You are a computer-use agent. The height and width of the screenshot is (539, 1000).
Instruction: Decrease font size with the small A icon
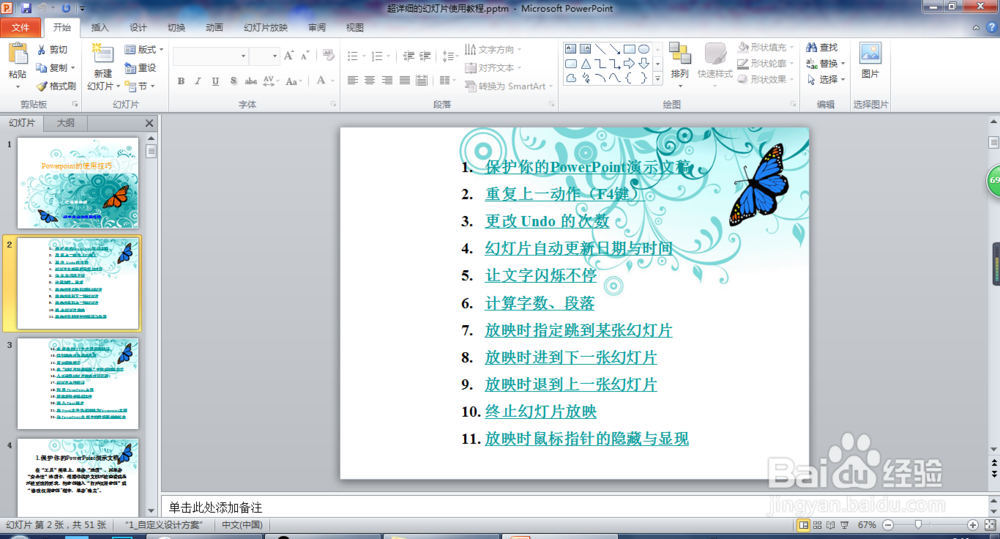tap(305, 56)
